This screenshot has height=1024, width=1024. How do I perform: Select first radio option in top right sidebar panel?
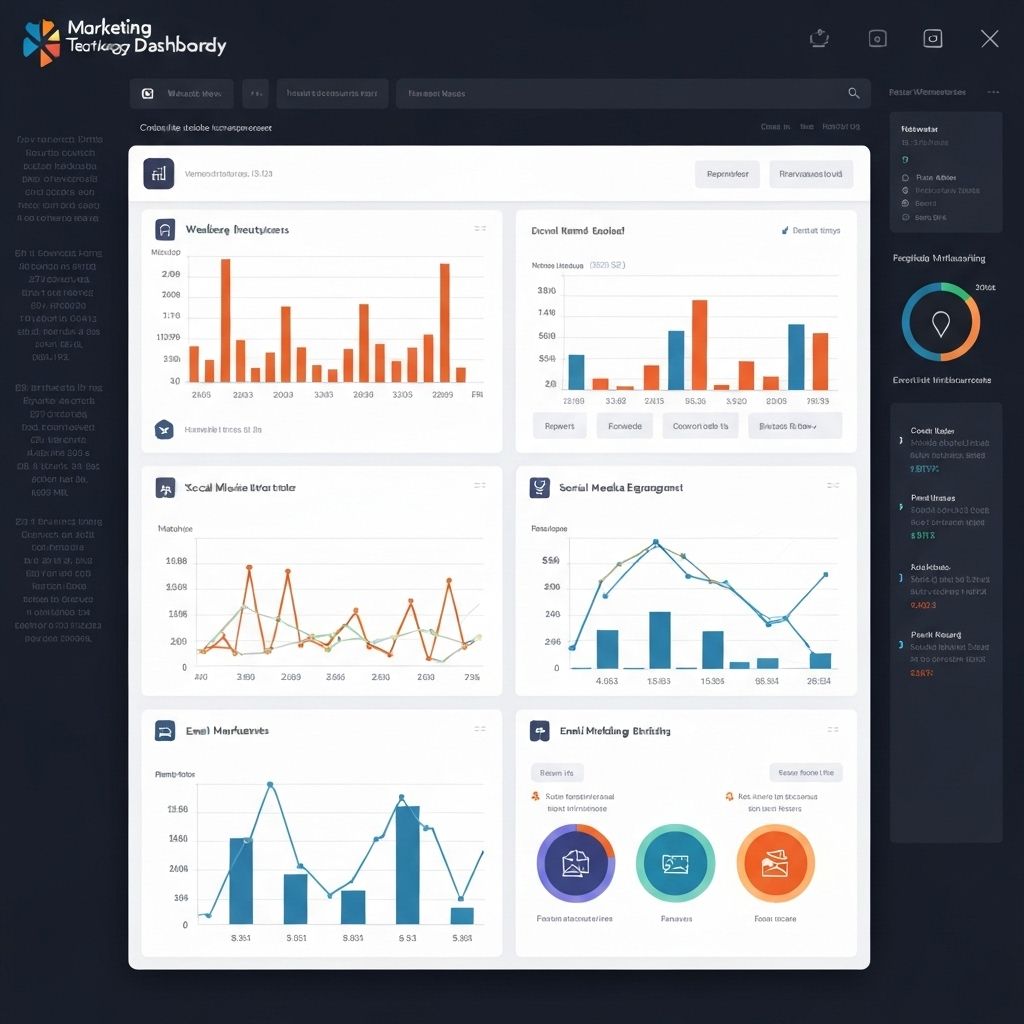click(x=905, y=177)
